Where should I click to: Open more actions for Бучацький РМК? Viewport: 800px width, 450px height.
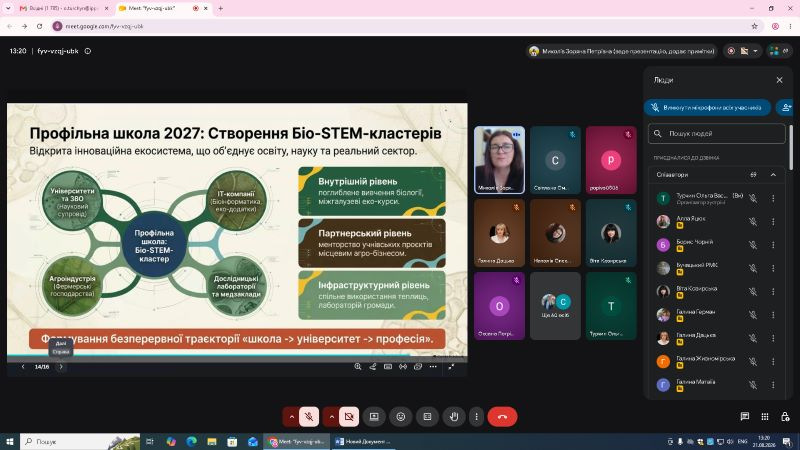click(x=773, y=268)
